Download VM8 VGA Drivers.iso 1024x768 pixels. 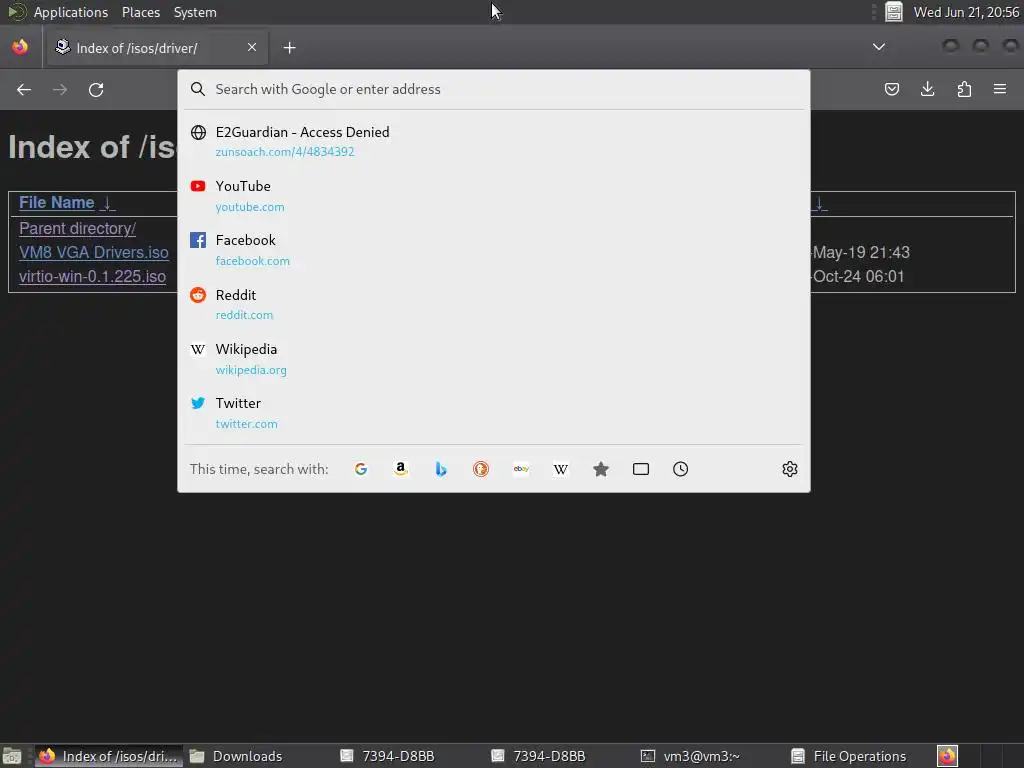94,252
